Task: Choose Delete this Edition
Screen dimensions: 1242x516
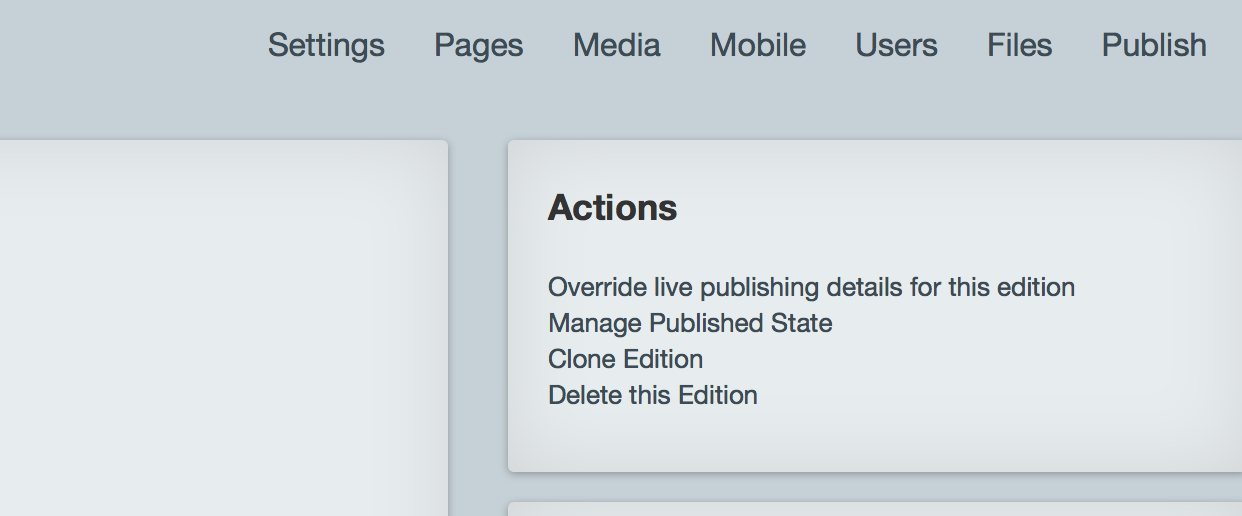Action: [x=652, y=395]
